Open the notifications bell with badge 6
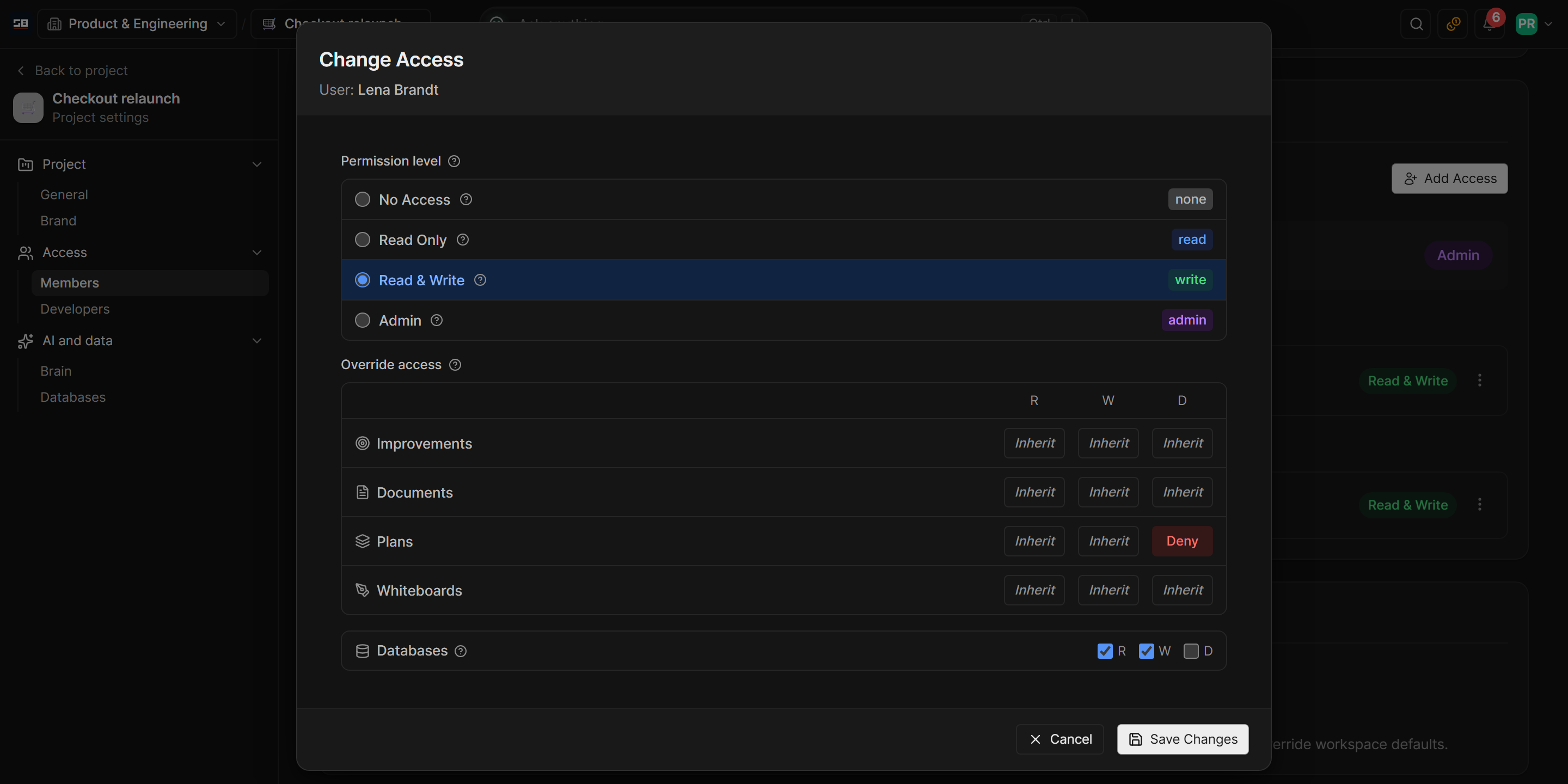 click(1489, 24)
